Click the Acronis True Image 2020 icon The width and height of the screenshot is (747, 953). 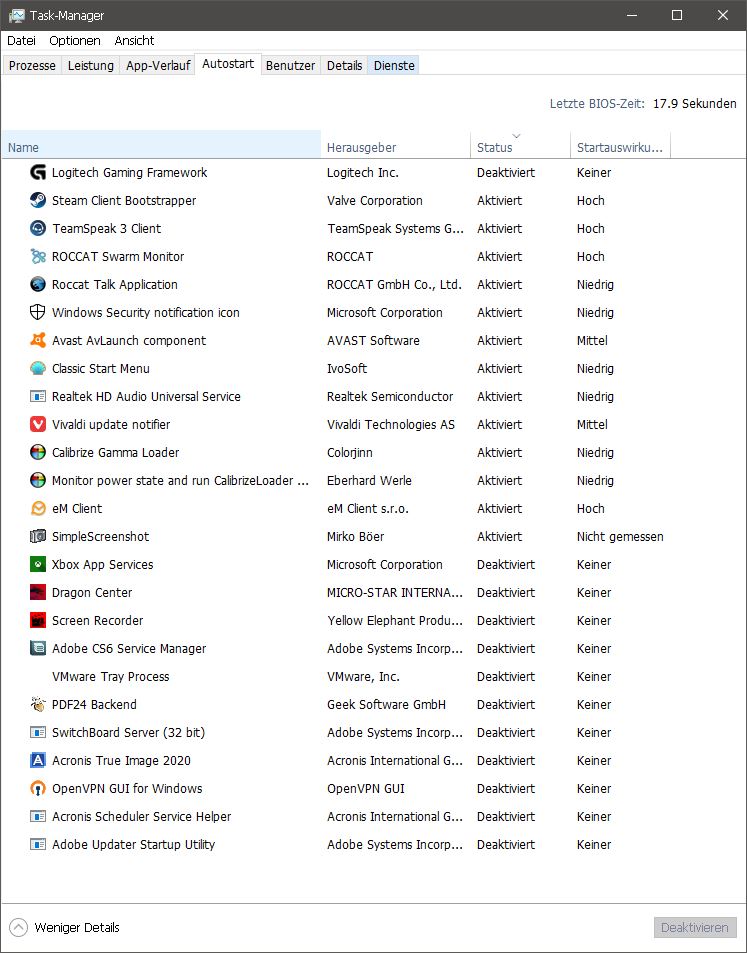38,760
